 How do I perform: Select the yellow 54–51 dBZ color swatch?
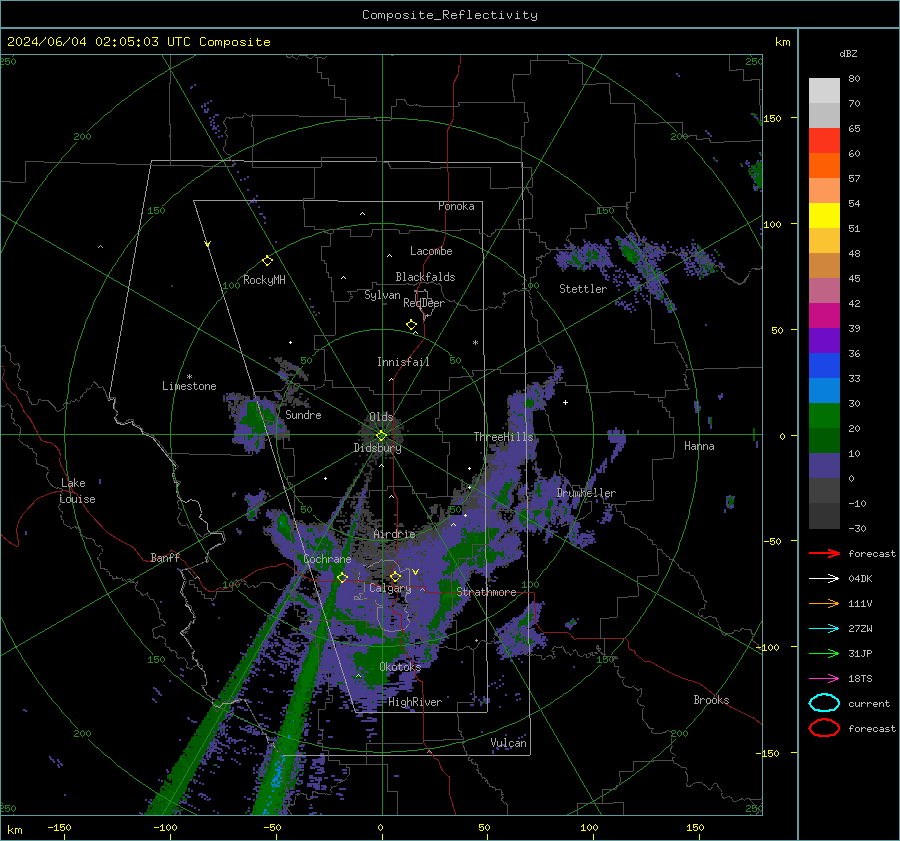824,216
